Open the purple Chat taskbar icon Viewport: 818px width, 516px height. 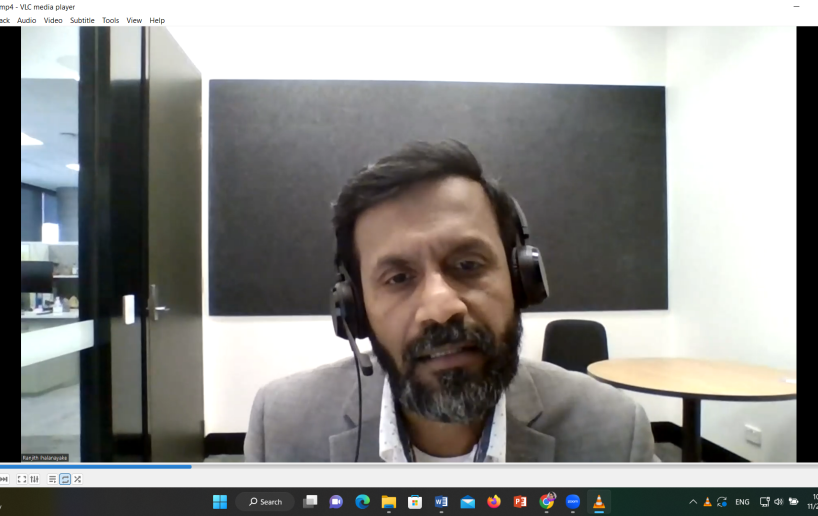coord(336,502)
